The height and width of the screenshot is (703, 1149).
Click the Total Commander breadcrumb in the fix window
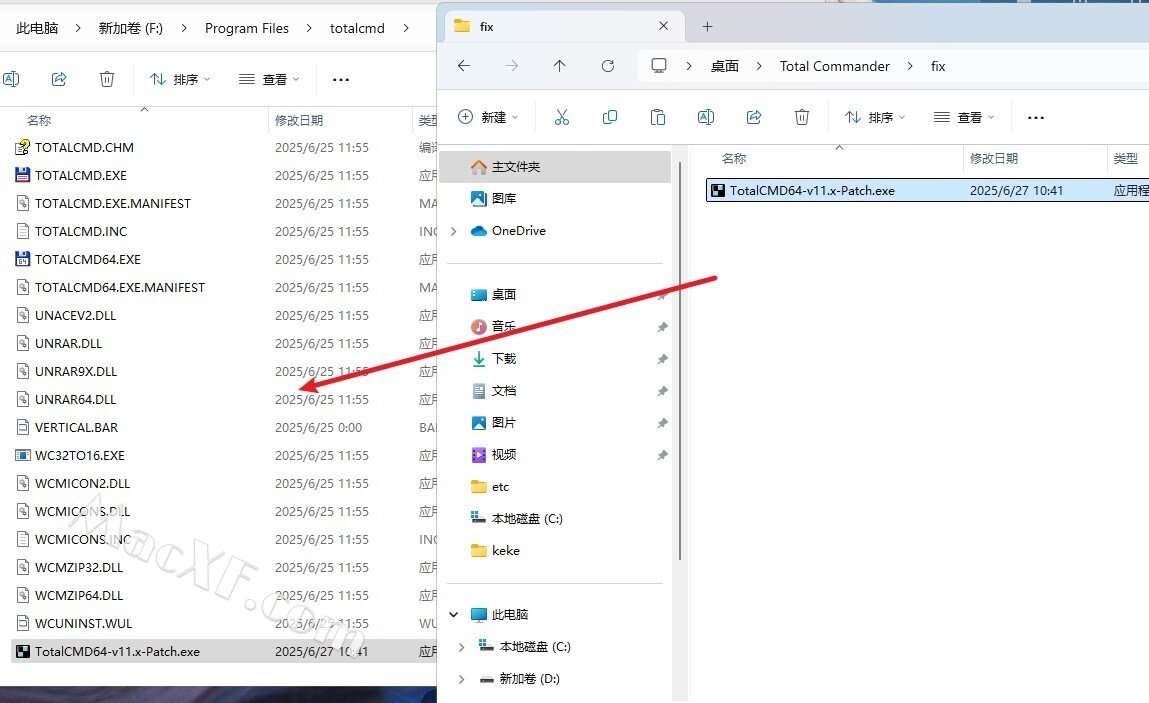coord(835,66)
